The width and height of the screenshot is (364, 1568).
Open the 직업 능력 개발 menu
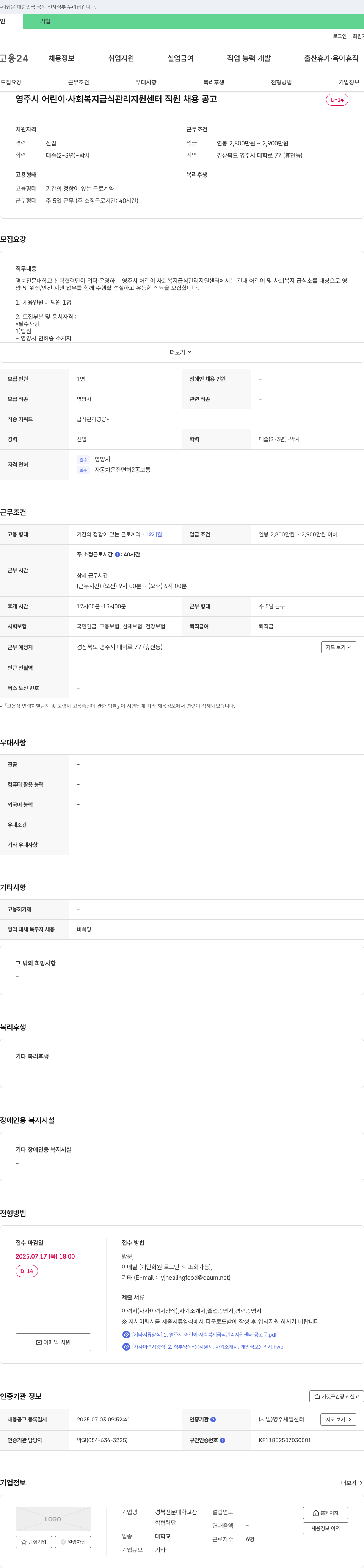[x=249, y=58]
